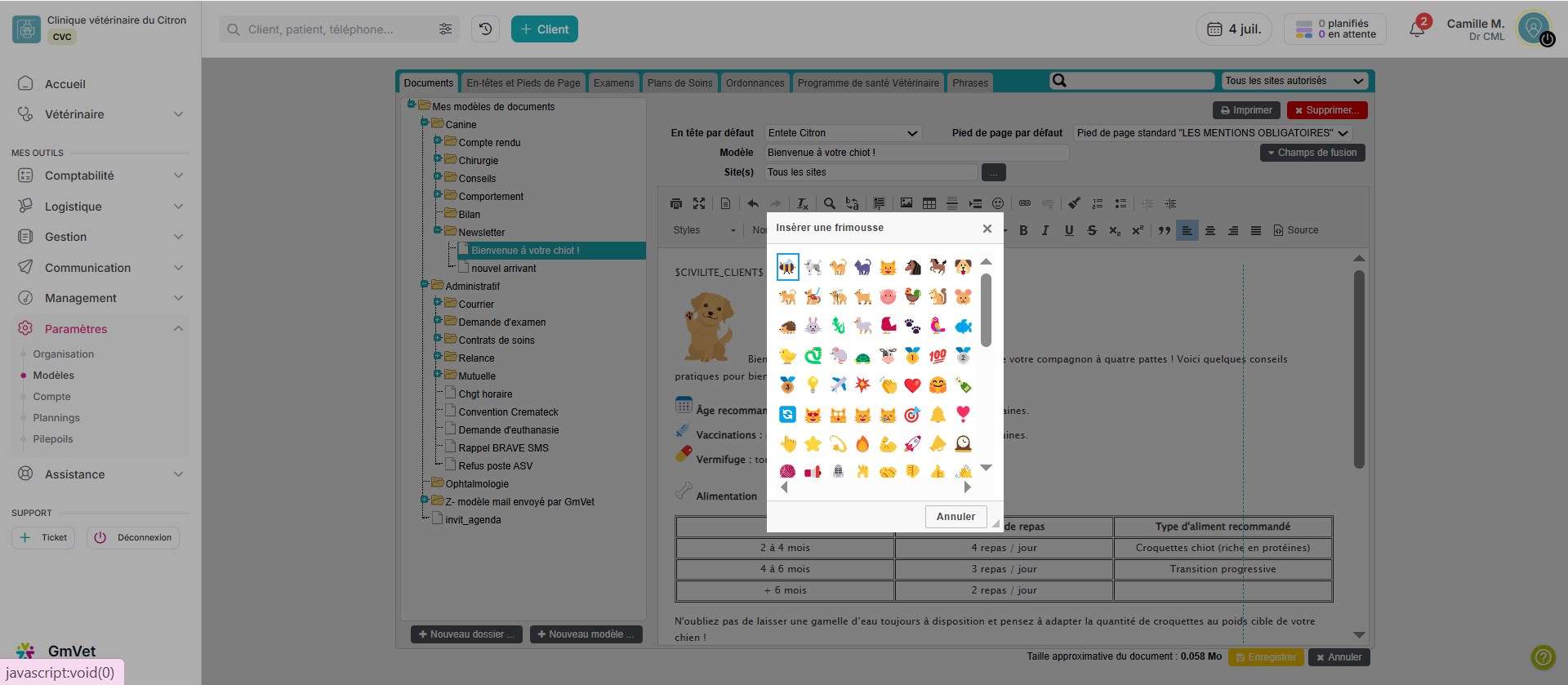Click the editor print icon
1568x685 pixels.
[x=676, y=203]
